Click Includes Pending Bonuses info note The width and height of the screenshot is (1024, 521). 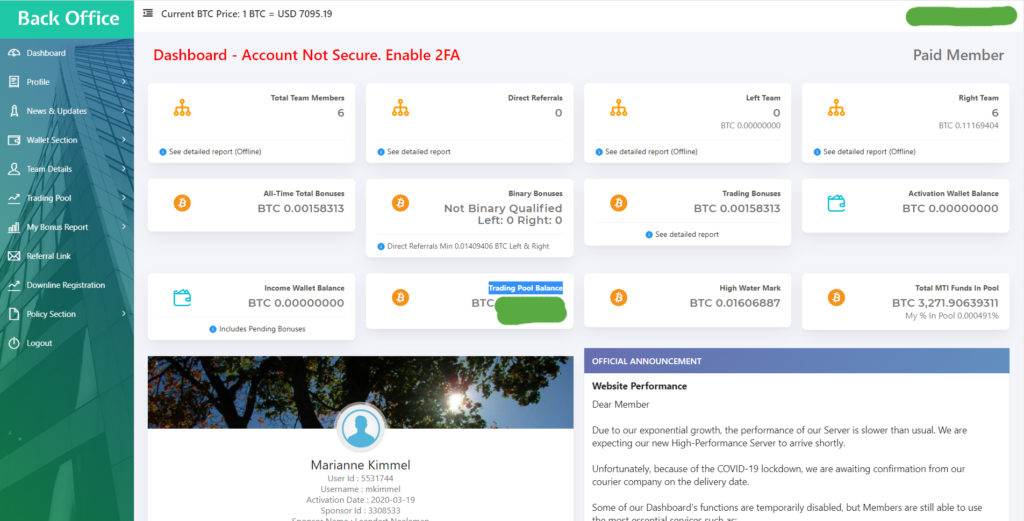[257, 329]
